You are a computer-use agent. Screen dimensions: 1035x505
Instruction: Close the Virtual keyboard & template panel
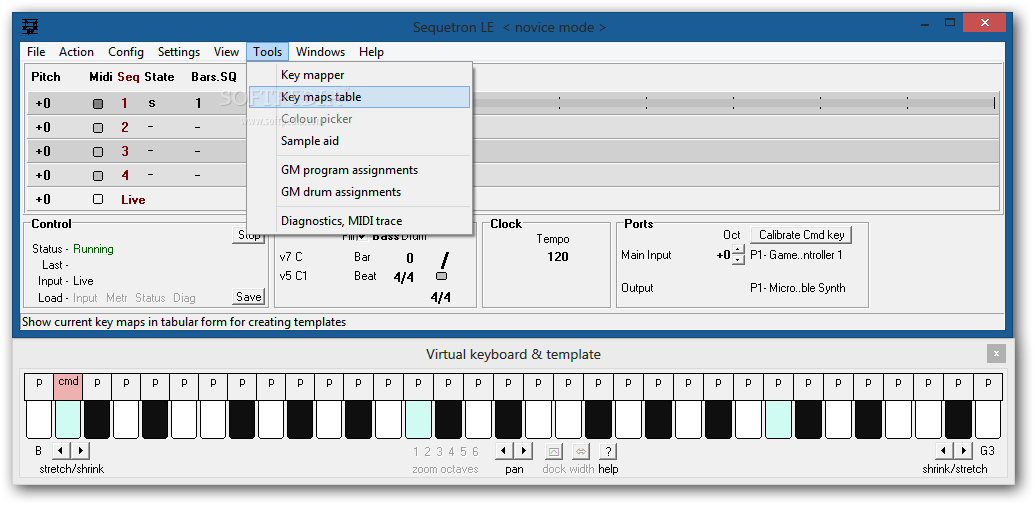click(996, 354)
